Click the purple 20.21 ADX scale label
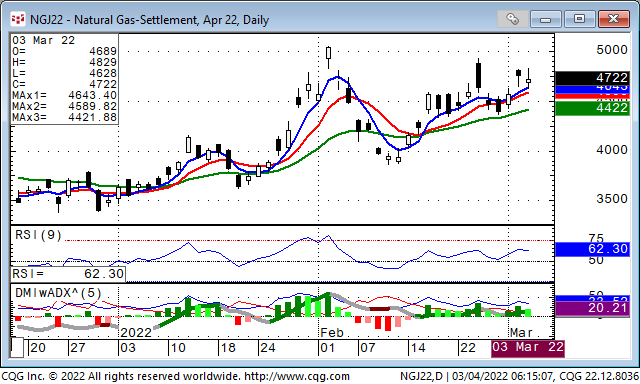 593,308
